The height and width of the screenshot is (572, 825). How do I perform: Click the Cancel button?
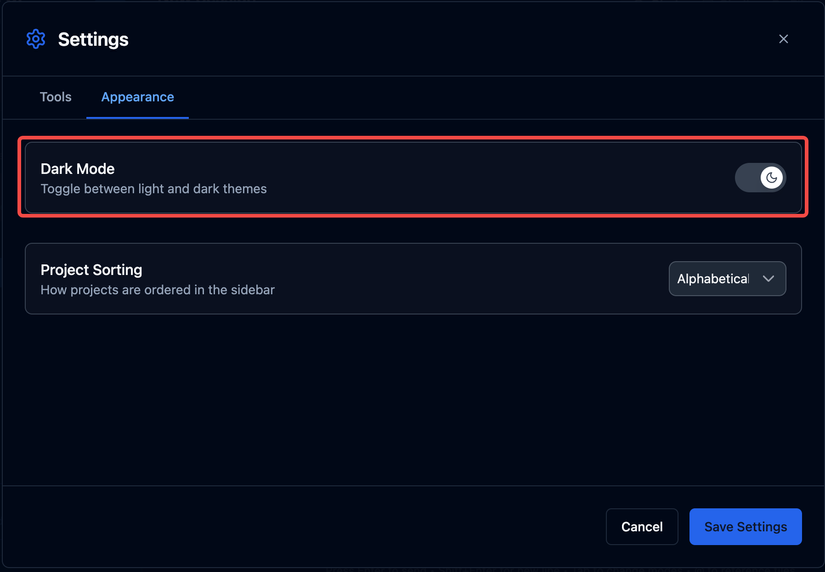[x=641, y=526]
